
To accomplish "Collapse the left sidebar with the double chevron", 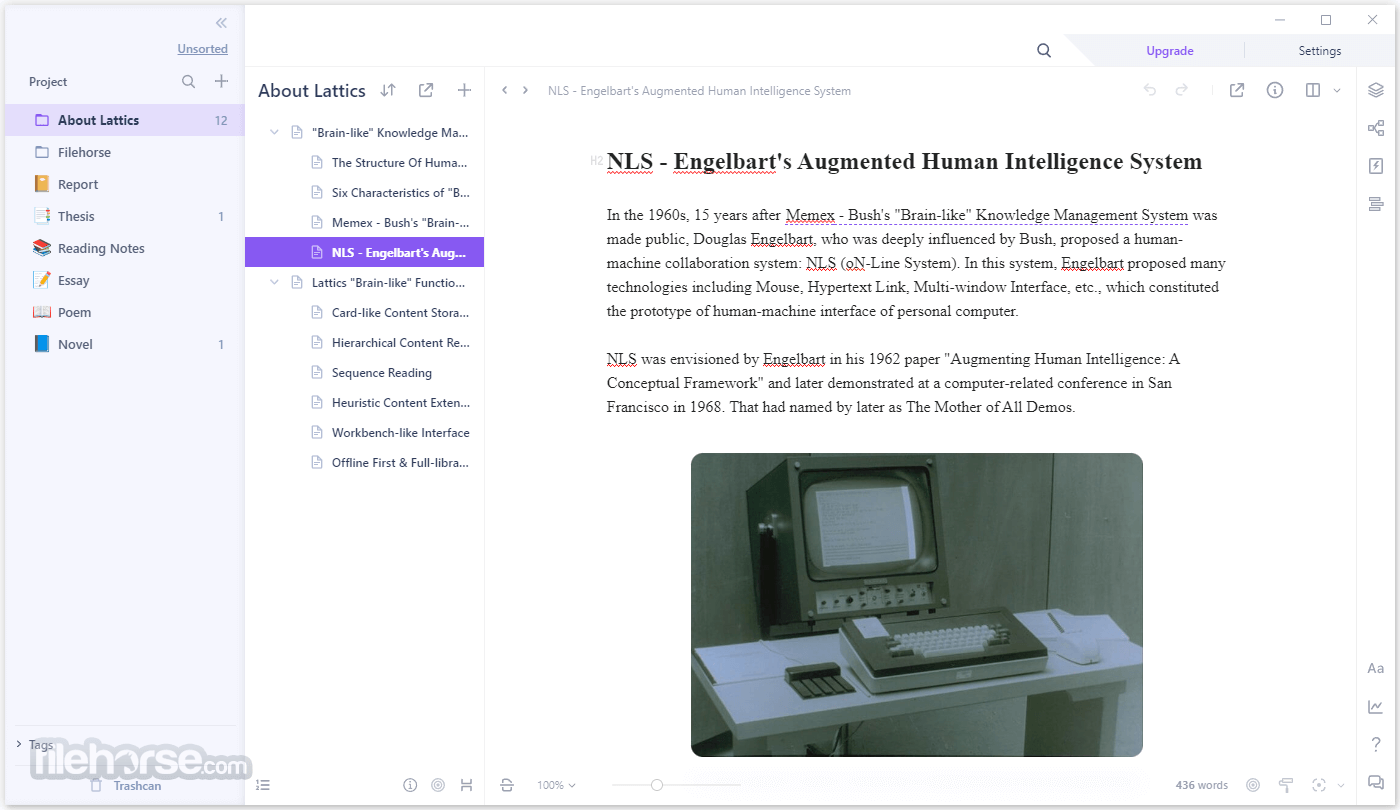I will 221,23.
